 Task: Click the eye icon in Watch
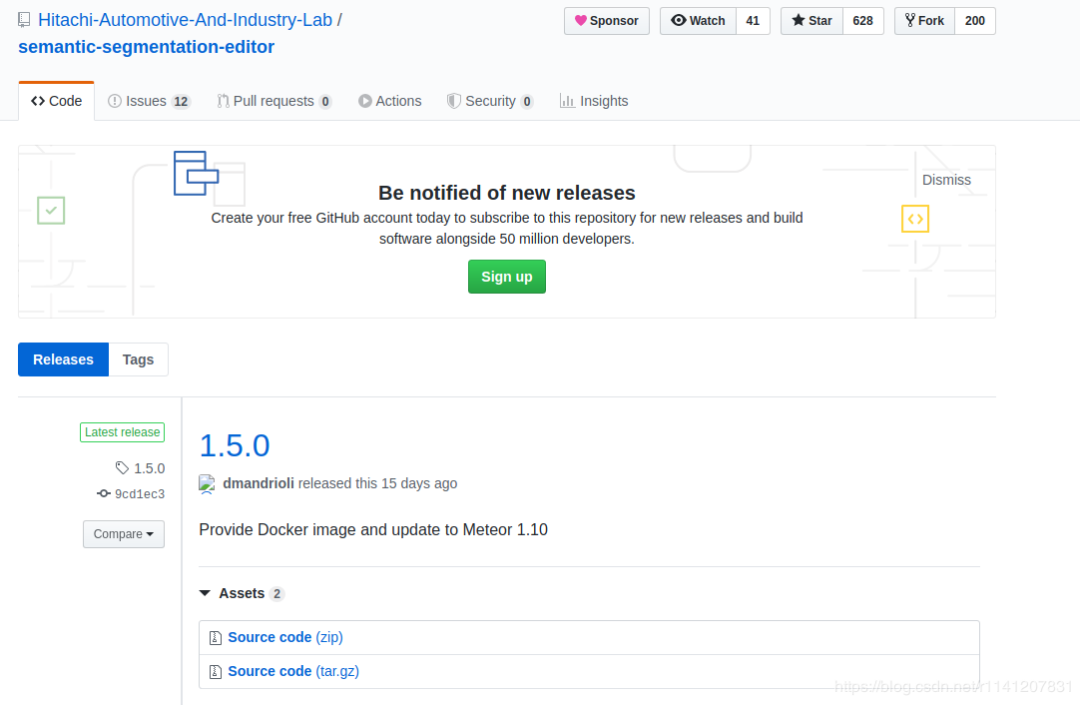(678, 20)
